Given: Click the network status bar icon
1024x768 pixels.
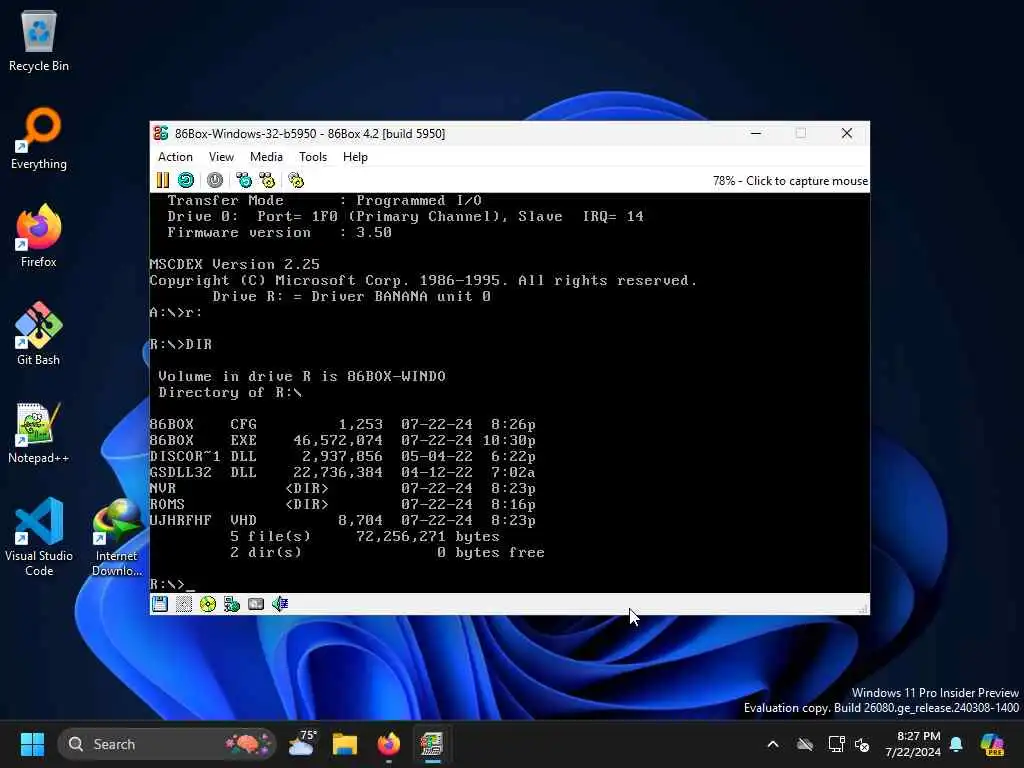Looking at the screenshot, I should (232, 604).
